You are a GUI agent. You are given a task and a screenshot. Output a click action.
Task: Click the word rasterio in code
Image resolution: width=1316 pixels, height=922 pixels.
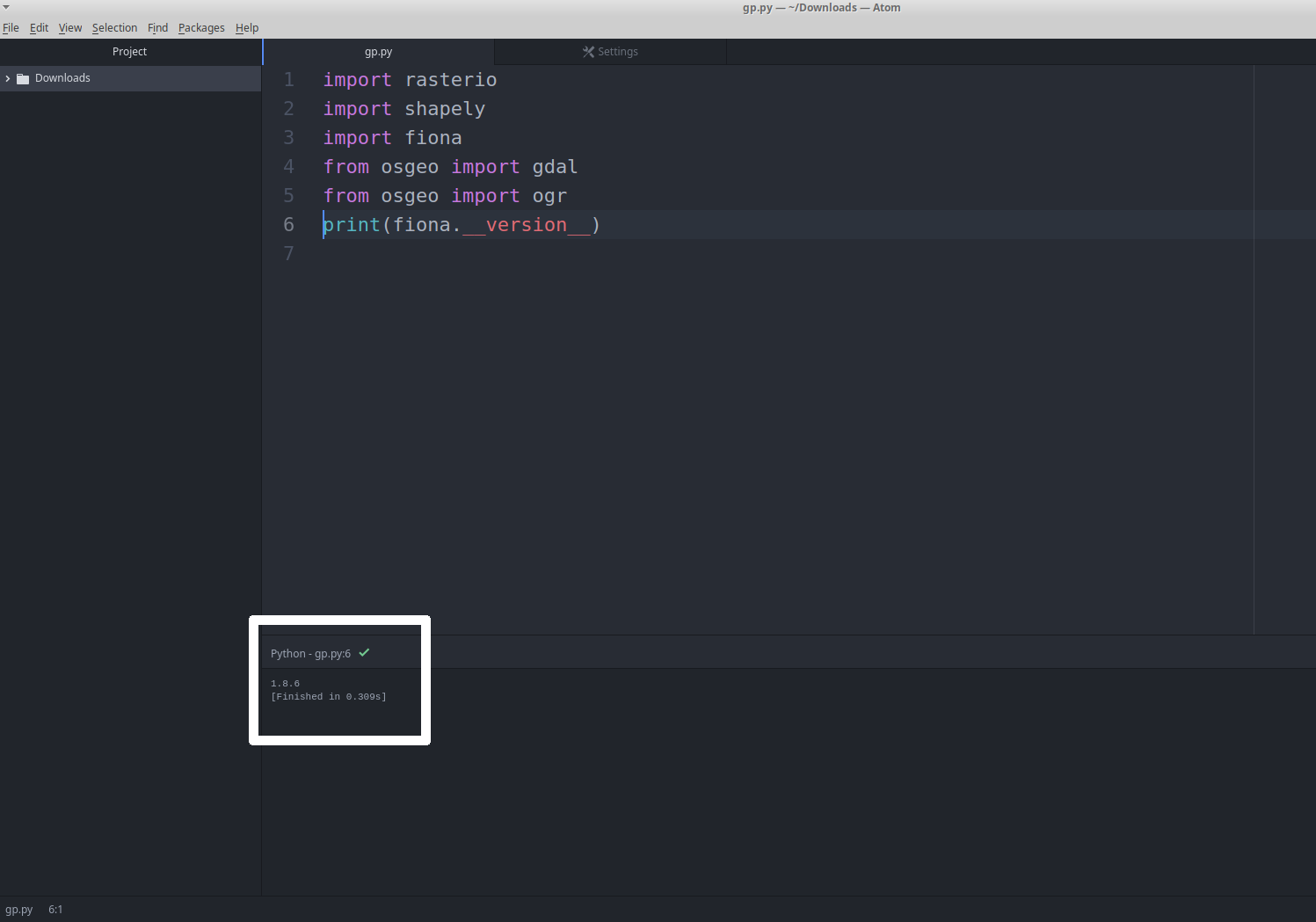point(451,80)
